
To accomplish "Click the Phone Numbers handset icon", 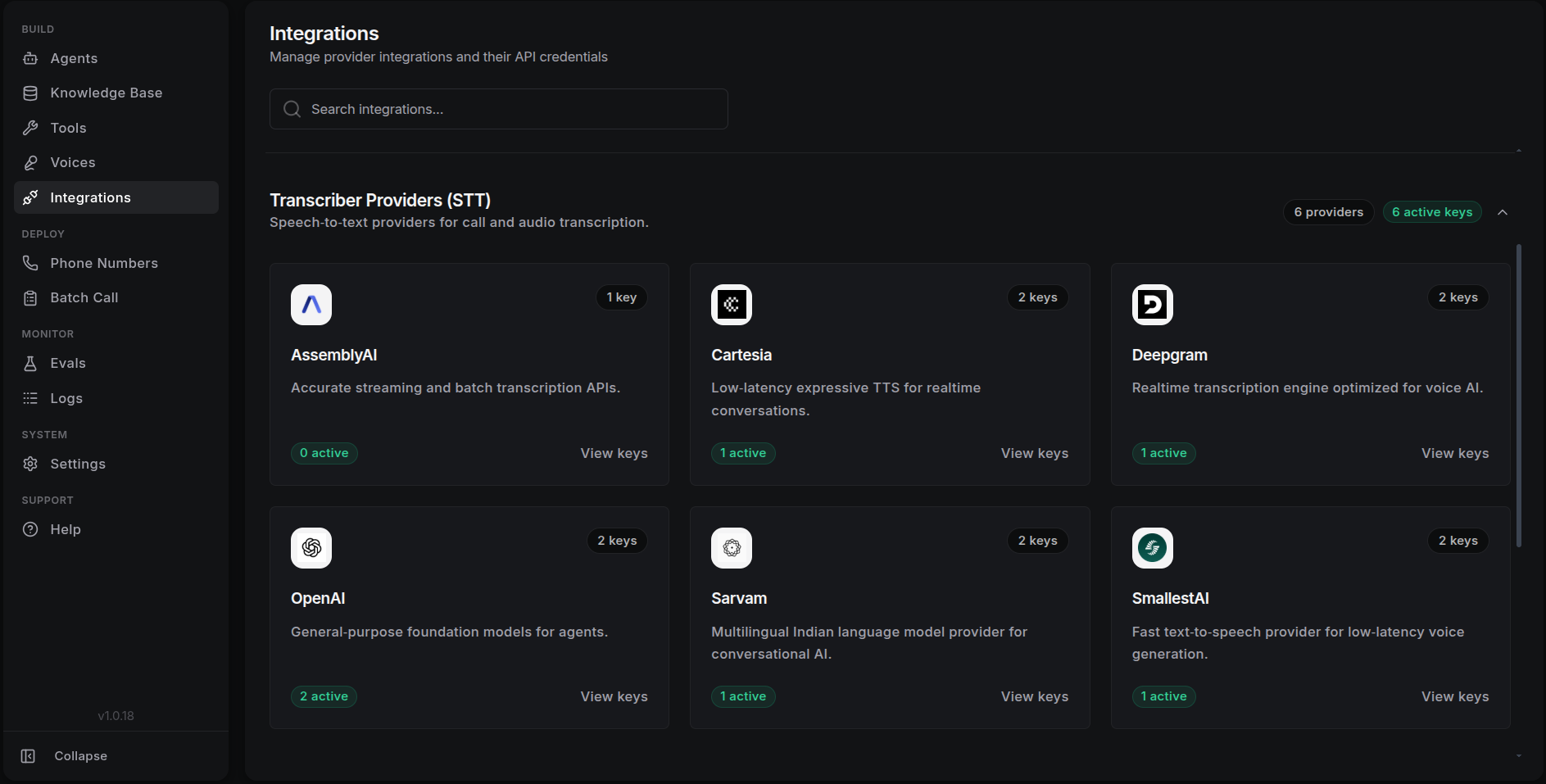I will click(x=30, y=263).
